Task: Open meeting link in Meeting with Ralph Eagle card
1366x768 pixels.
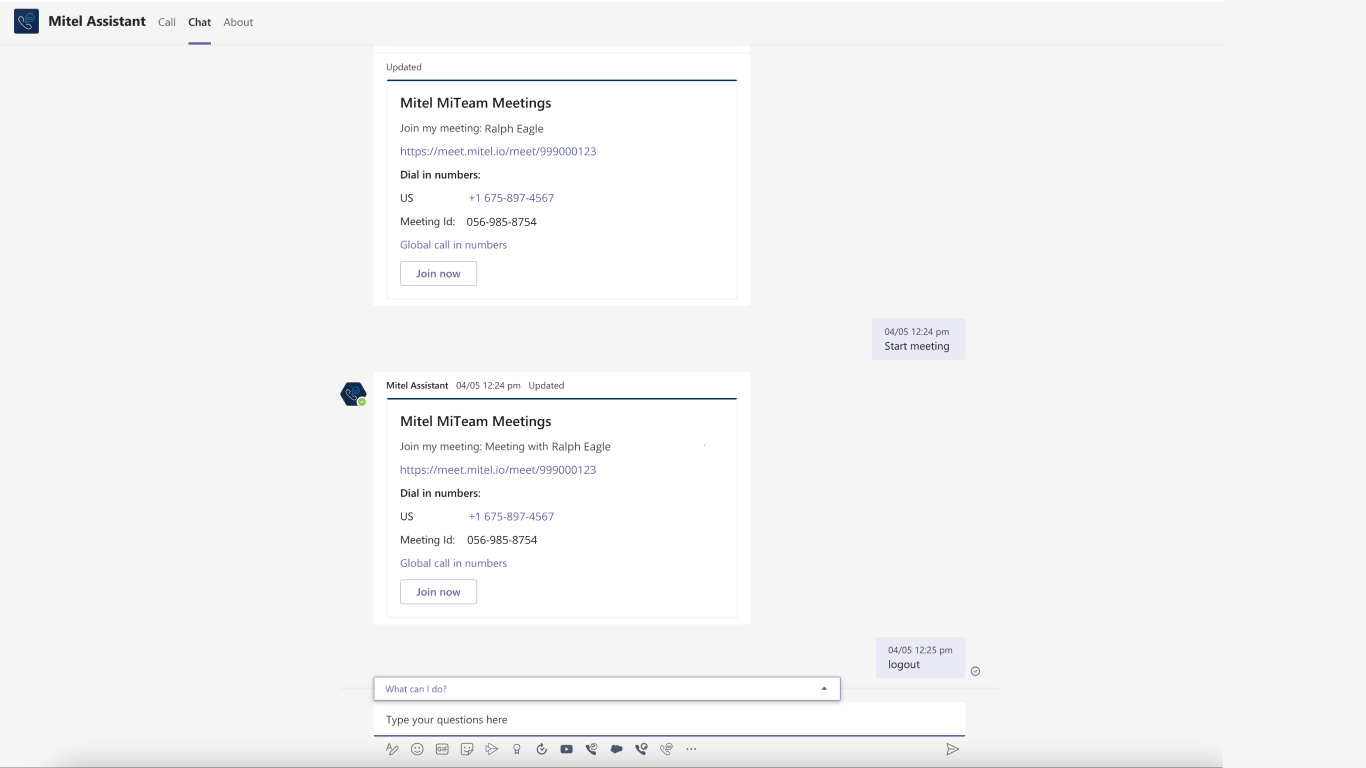Action: click(498, 470)
